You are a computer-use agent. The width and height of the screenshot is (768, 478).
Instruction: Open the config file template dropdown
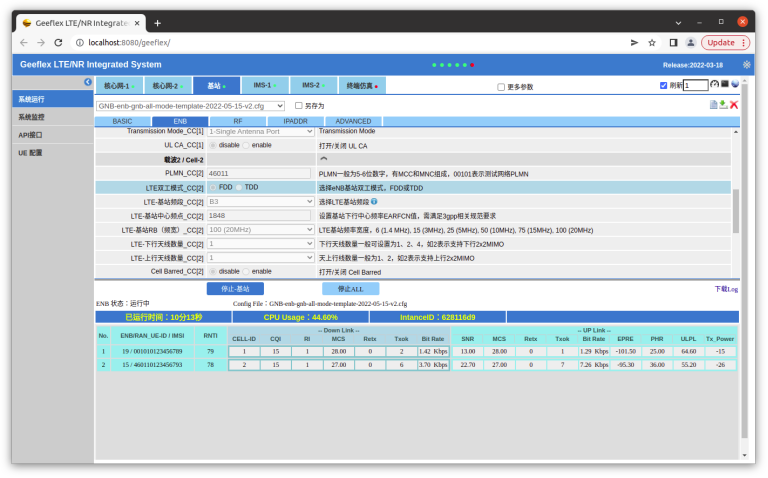point(190,106)
